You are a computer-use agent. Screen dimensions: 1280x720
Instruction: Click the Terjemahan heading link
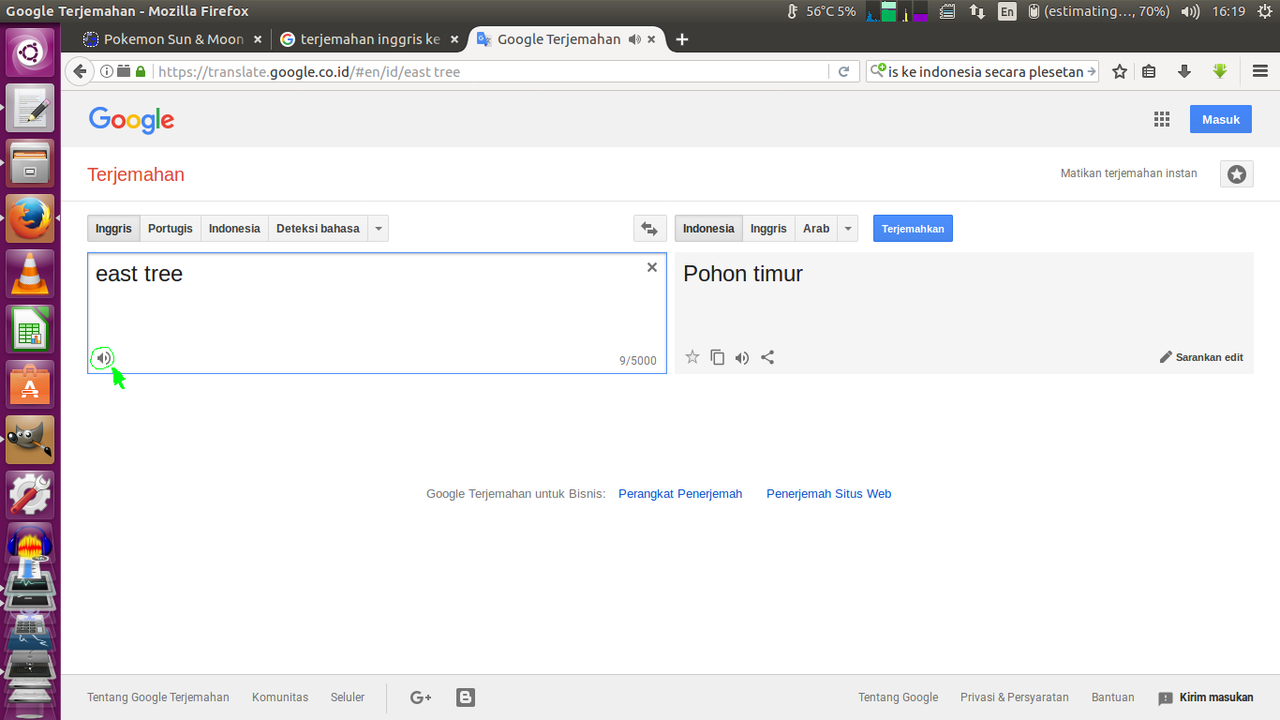pyautogui.click(x=136, y=174)
